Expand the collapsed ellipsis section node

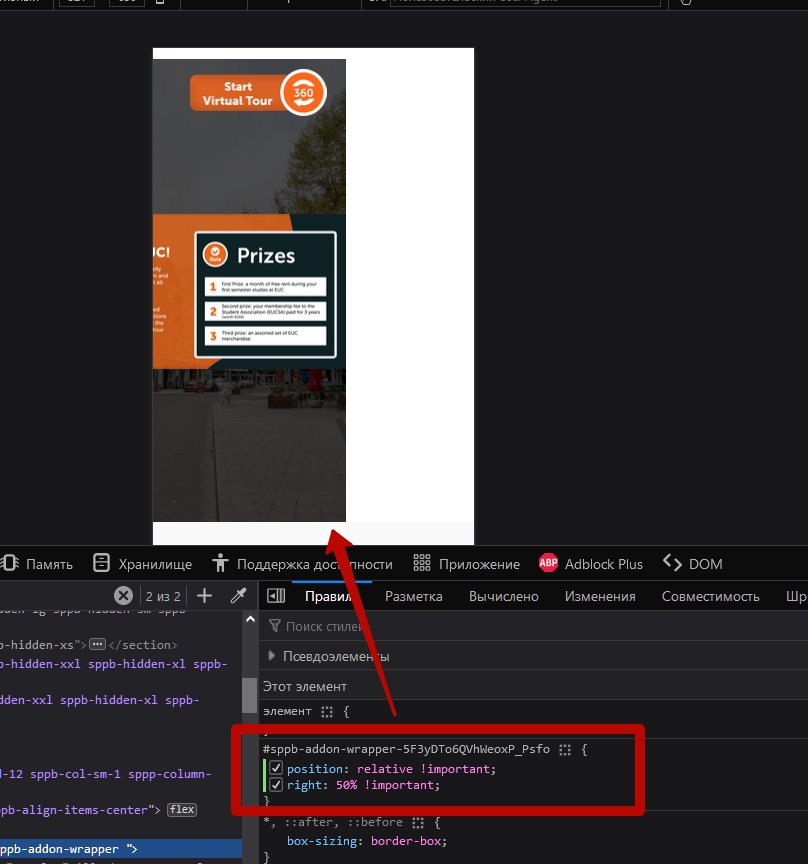point(97,645)
